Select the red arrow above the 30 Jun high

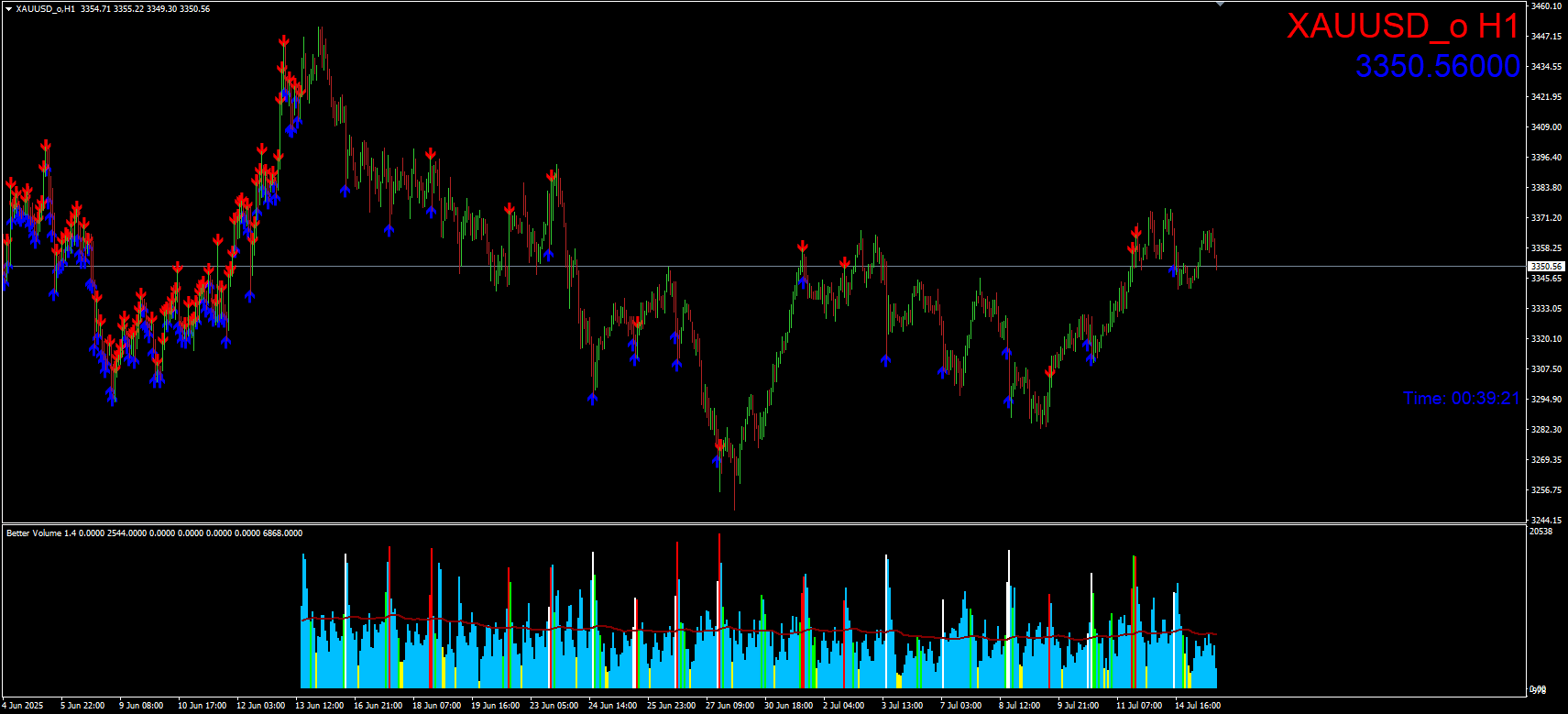tap(803, 247)
